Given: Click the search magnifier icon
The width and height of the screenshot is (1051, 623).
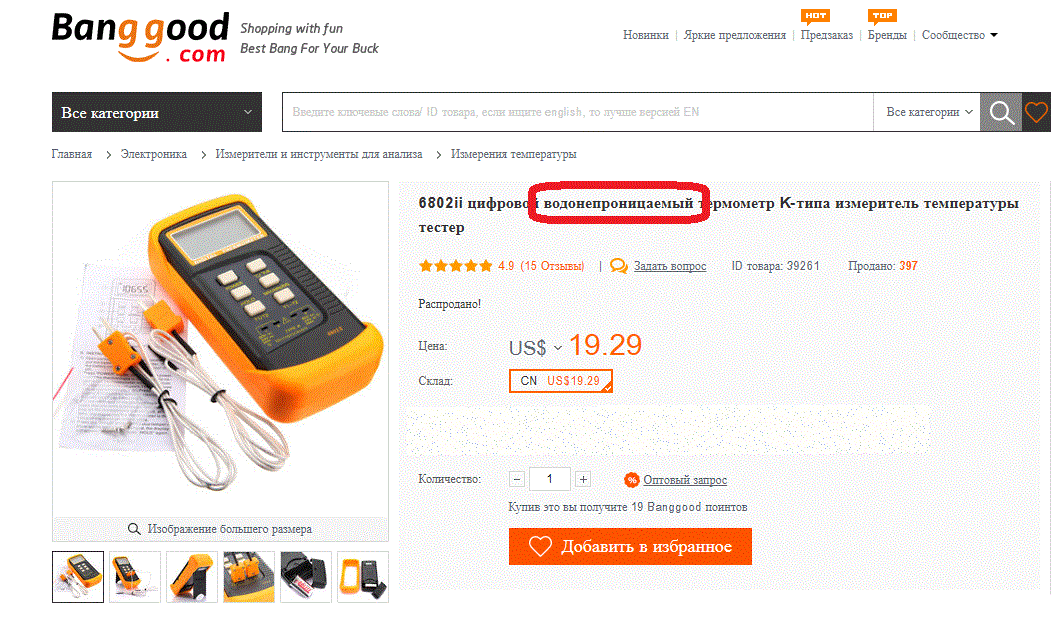Looking at the screenshot, I should pyautogui.click(x=1001, y=112).
